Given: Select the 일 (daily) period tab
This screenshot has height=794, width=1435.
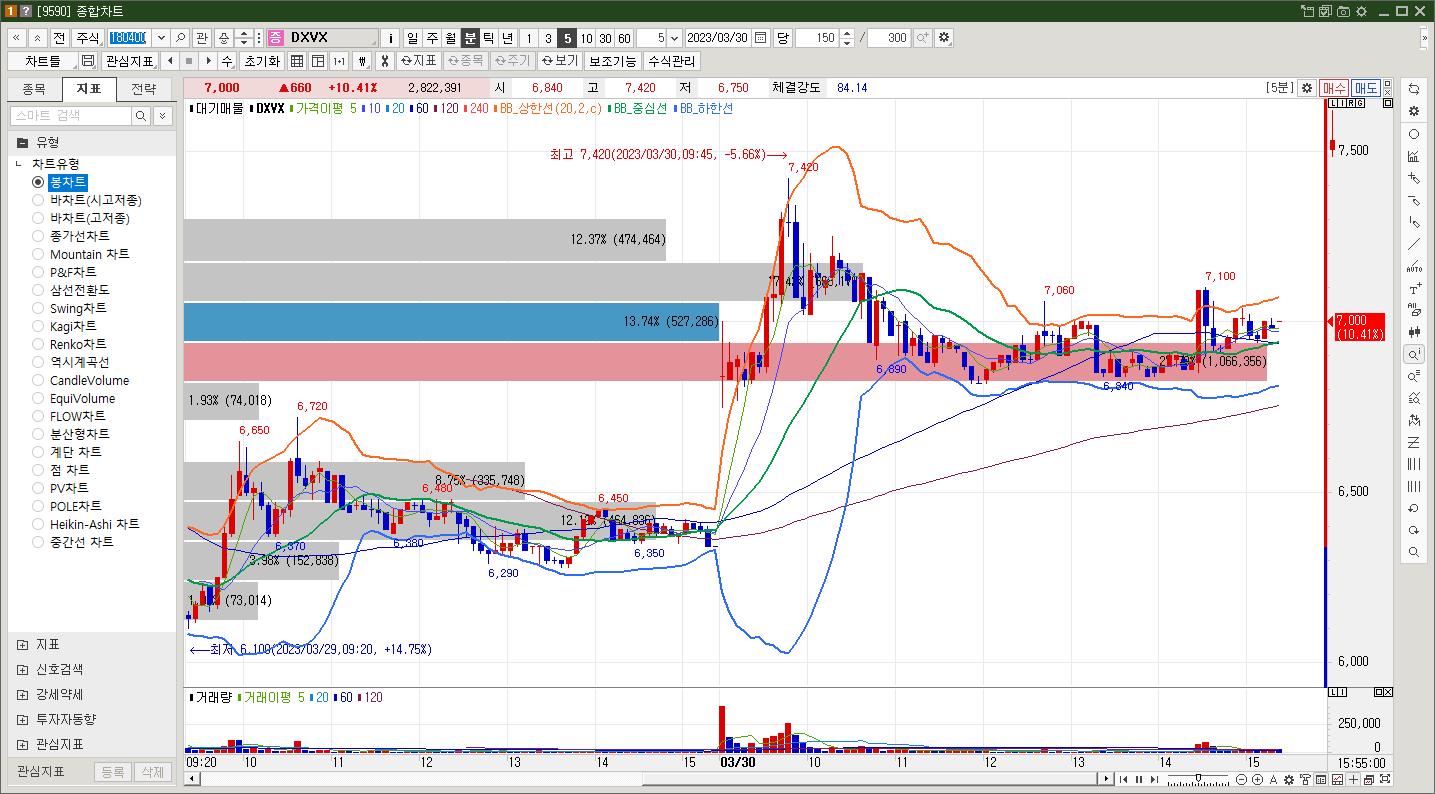Looking at the screenshot, I should pos(413,38).
